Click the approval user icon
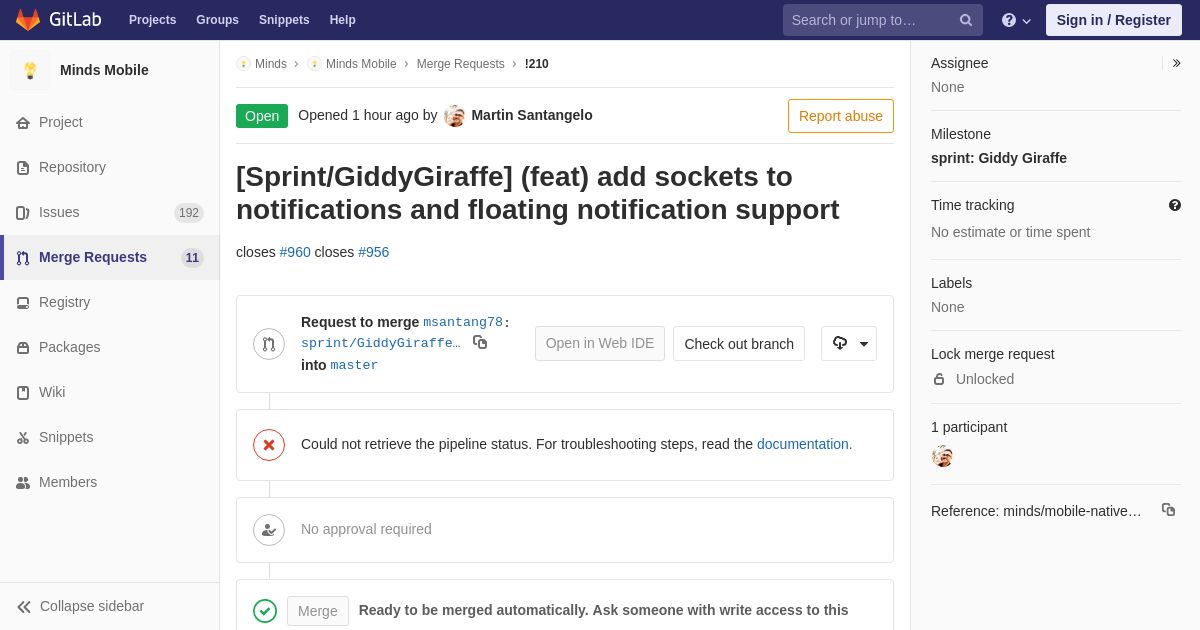The width and height of the screenshot is (1200, 630). tap(269, 530)
